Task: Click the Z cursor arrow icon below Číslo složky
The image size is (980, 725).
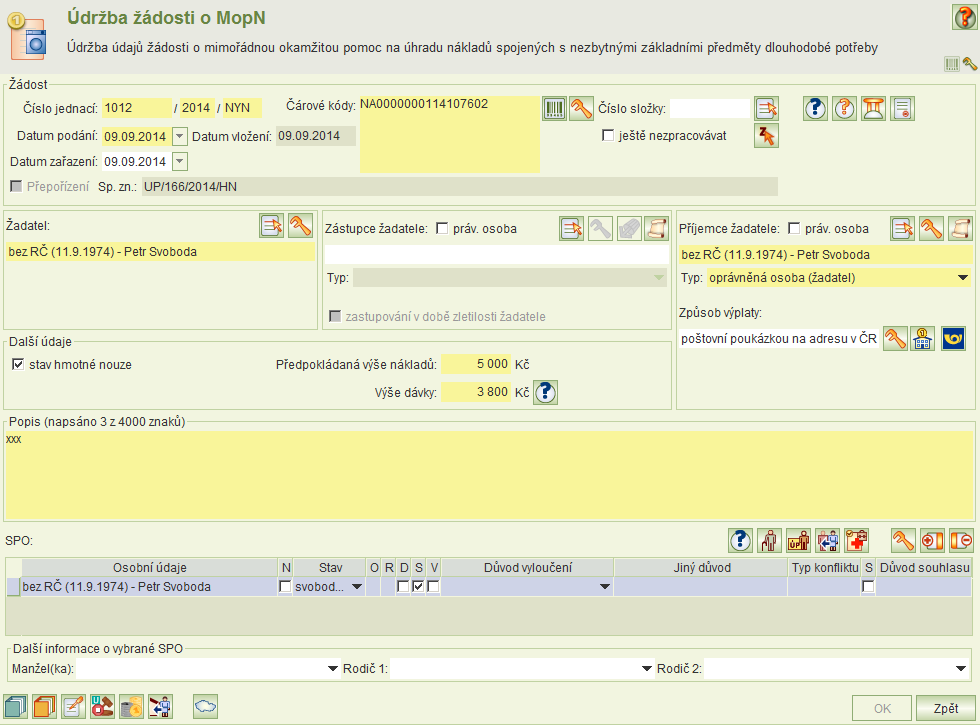Action: coord(766,136)
